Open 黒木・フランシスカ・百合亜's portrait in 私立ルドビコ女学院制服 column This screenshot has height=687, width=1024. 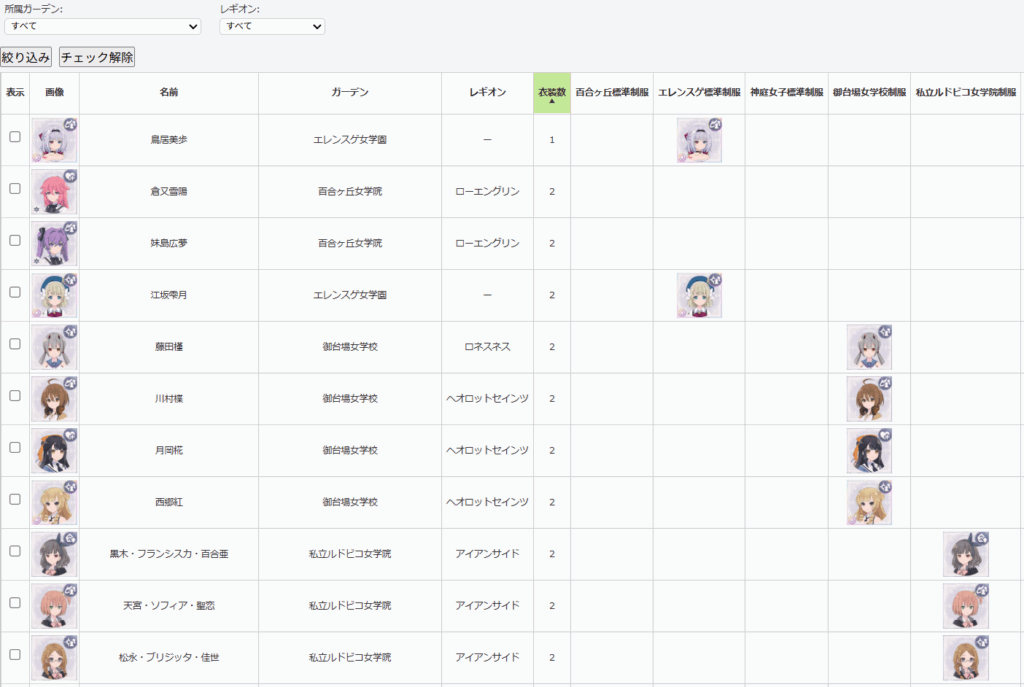pos(966,554)
